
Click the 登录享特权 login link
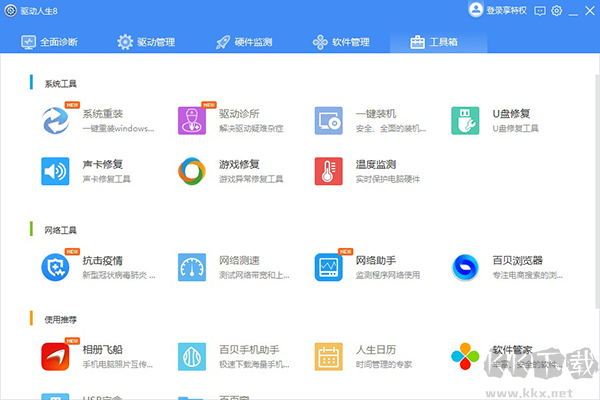(x=506, y=10)
